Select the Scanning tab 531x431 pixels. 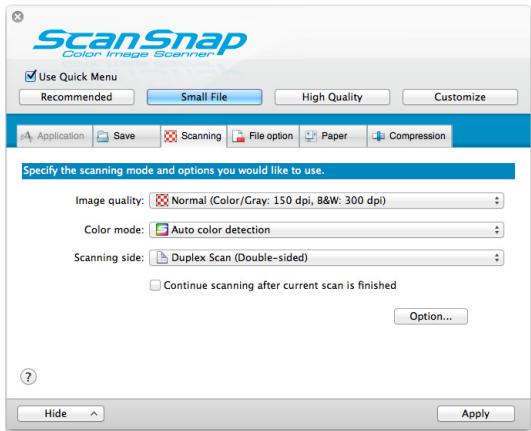pos(193,136)
